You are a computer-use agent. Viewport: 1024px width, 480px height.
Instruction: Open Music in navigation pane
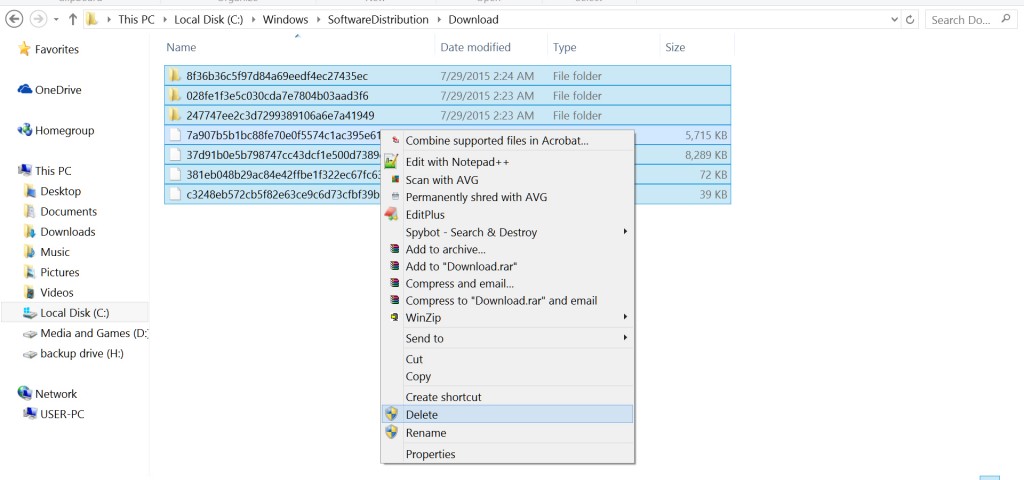[x=55, y=252]
